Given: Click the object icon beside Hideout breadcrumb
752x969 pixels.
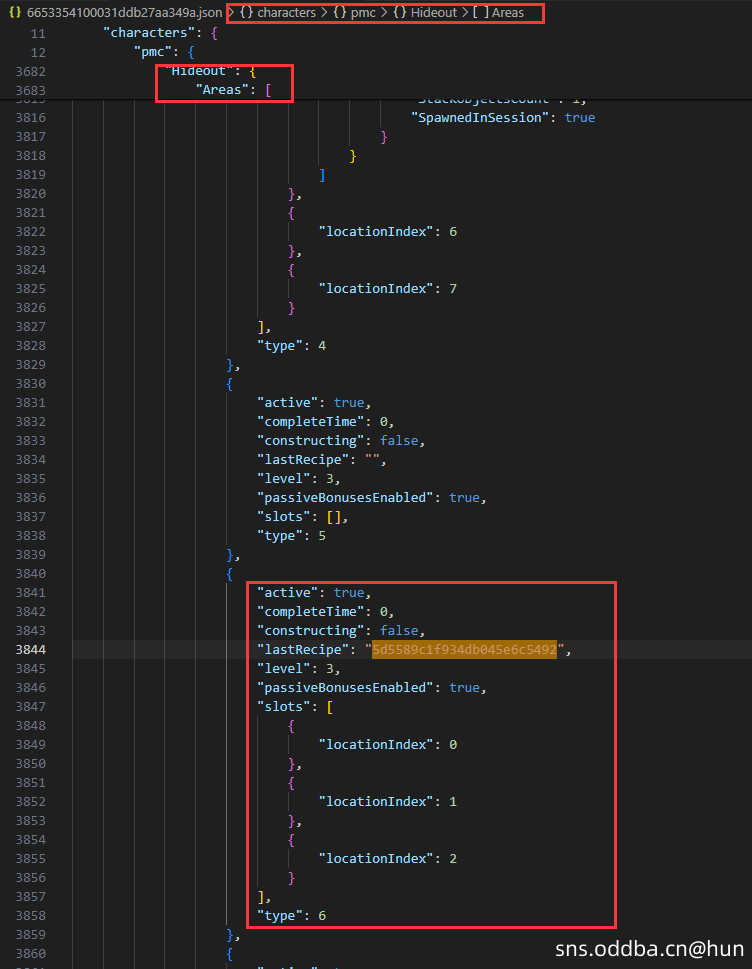Looking at the screenshot, I should tap(427, 13).
